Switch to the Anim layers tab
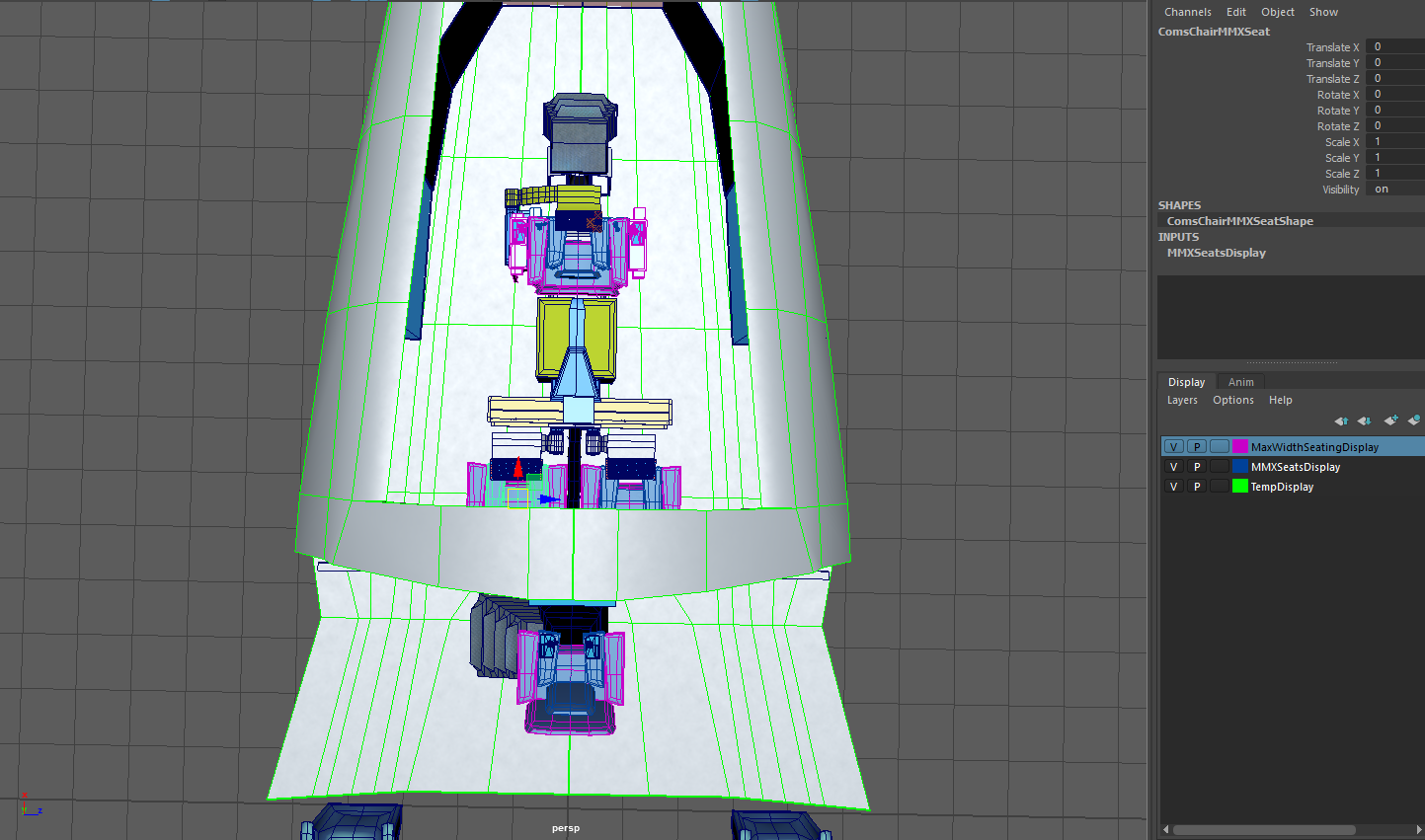The image size is (1425, 840). coord(1240,382)
